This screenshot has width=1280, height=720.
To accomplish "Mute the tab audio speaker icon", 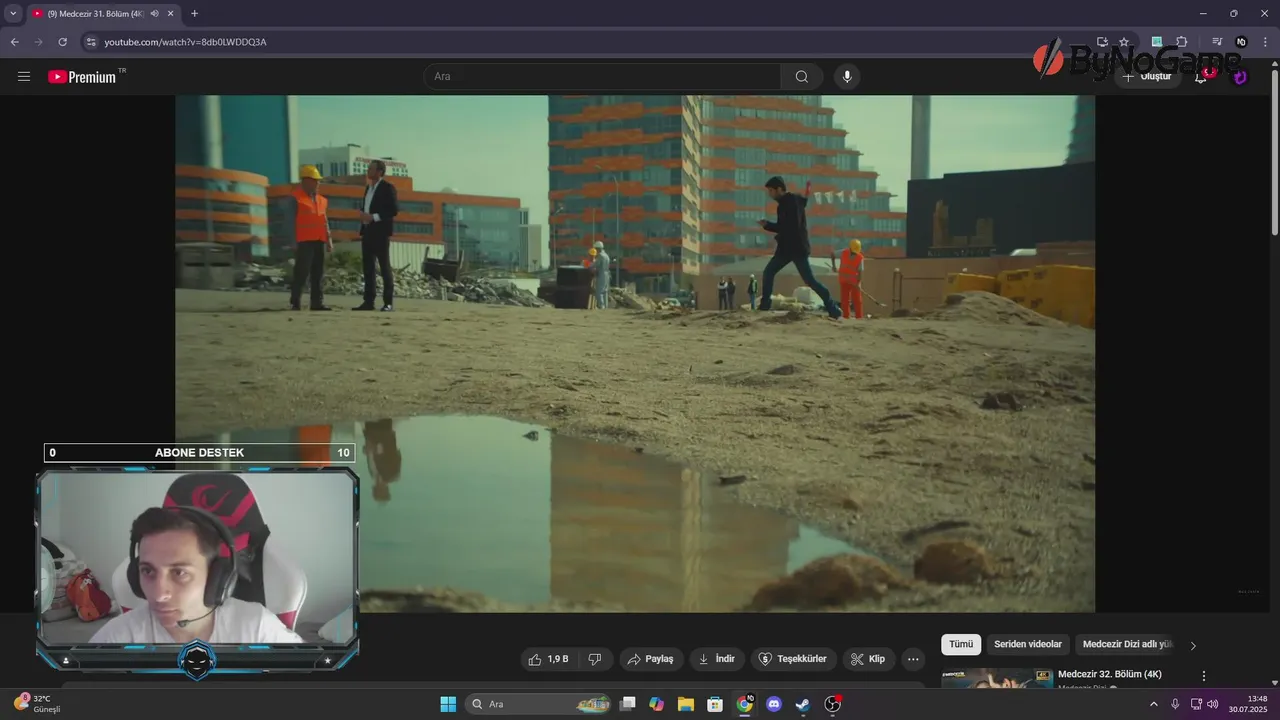I will tap(154, 13).
